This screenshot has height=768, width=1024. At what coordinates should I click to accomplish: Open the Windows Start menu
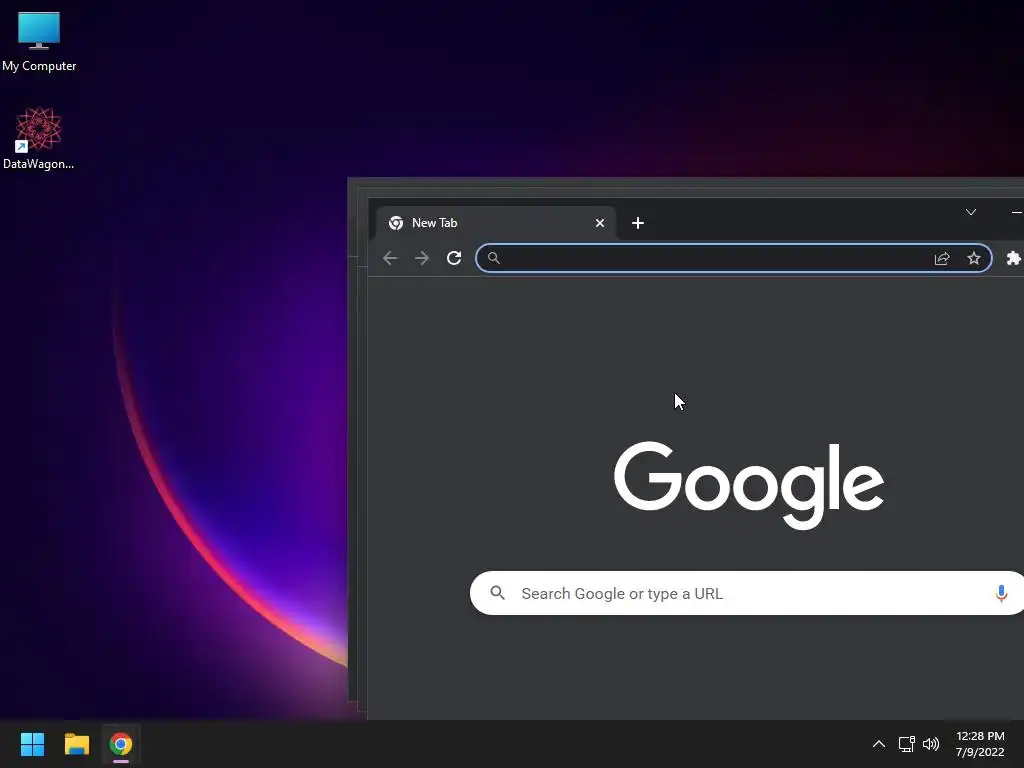pyautogui.click(x=32, y=744)
